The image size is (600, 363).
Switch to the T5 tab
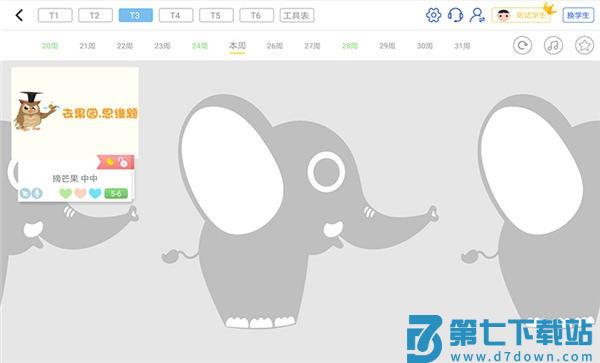click(216, 15)
